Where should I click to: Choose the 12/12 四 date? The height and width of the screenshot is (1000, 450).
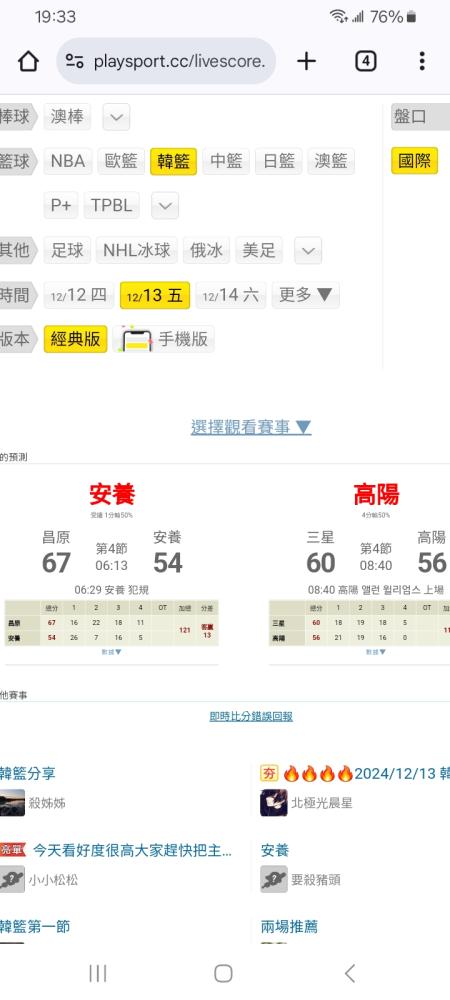(x=79, y=295)
